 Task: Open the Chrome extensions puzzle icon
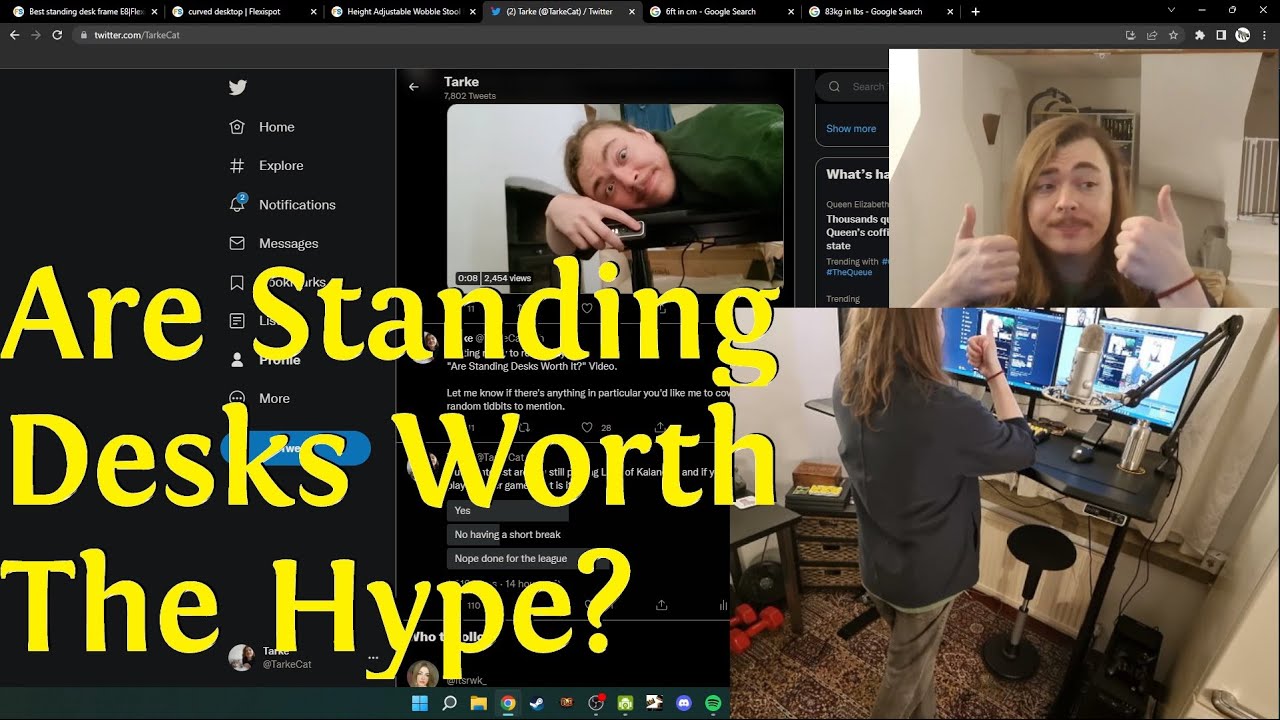(x=1200, y=34)
